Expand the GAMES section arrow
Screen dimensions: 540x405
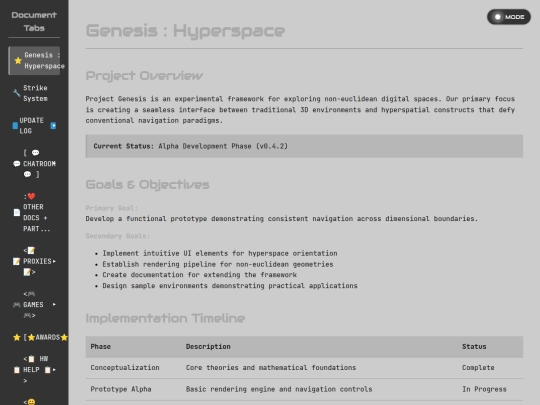54,304
